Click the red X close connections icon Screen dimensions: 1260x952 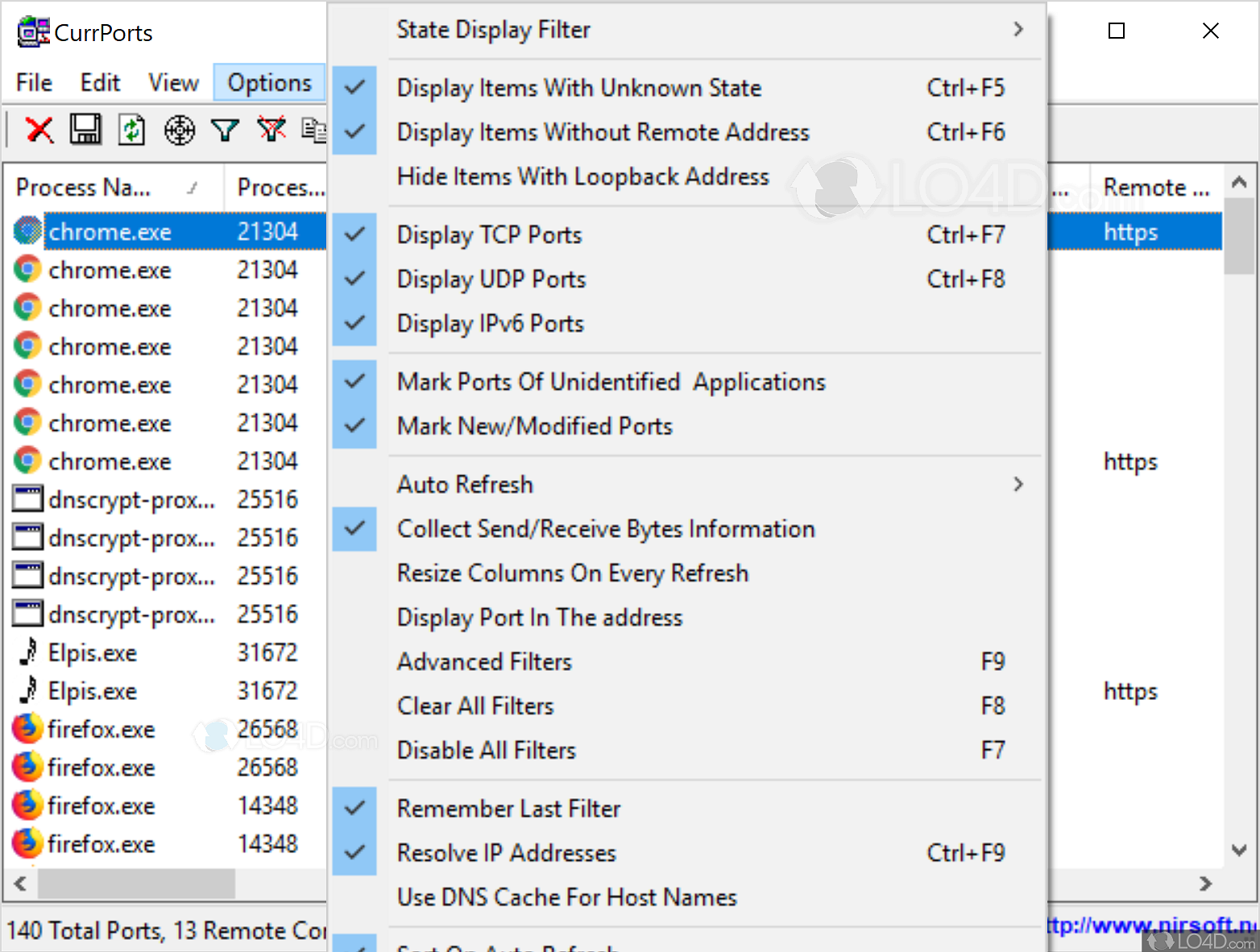[x=39, y=129]
